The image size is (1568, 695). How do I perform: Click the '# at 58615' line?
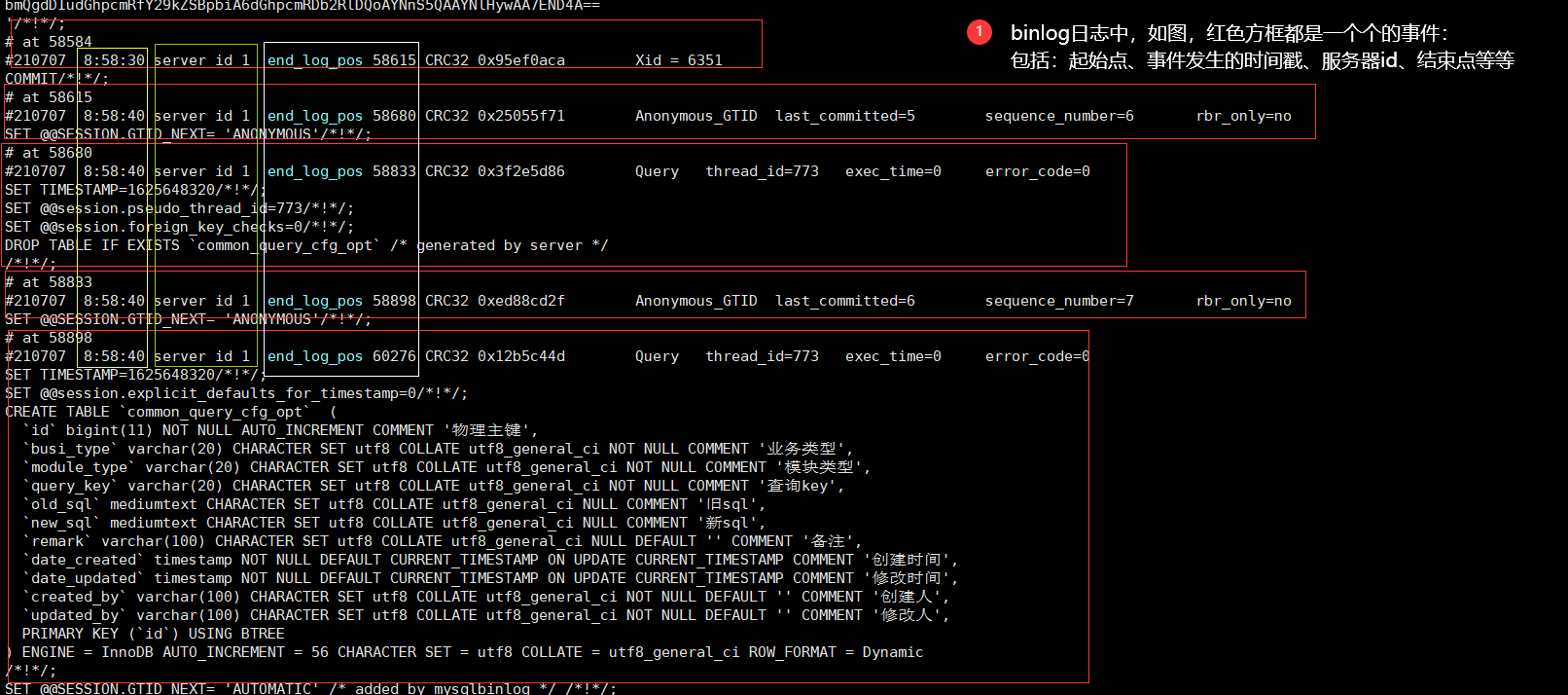pos(49,97)
